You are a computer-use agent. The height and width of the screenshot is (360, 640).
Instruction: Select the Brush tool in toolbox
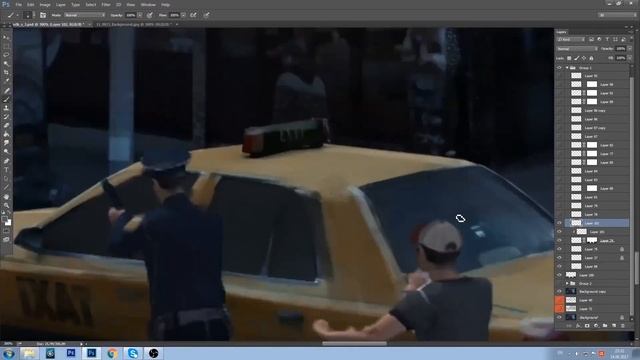click(x=6, y=99)
